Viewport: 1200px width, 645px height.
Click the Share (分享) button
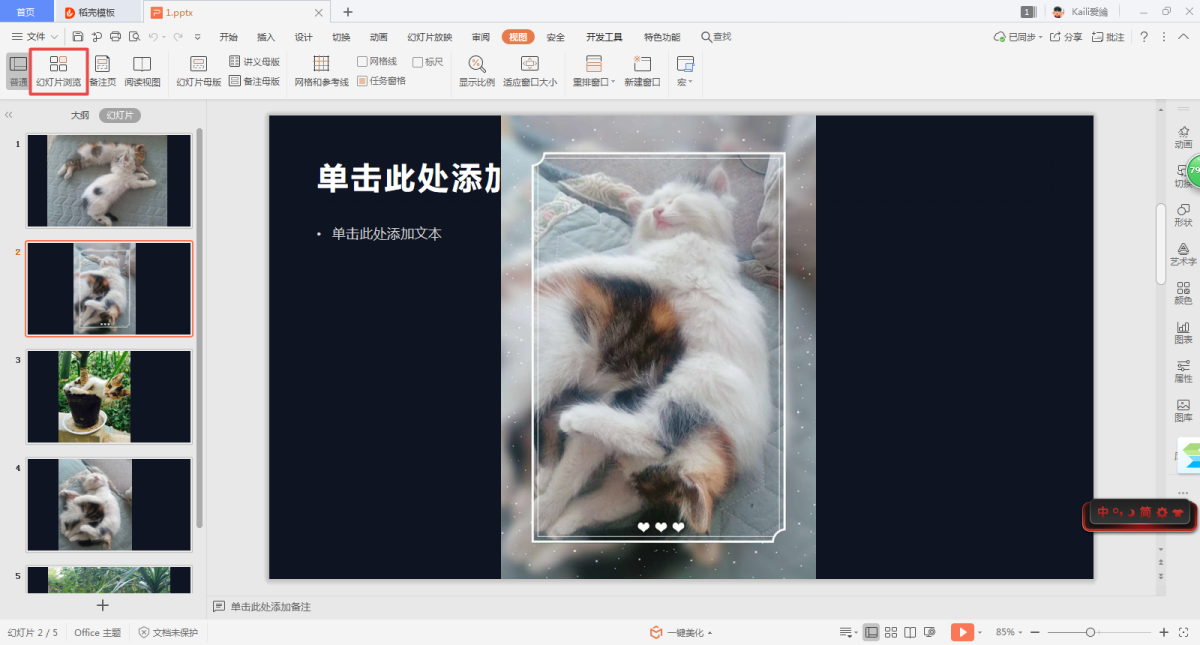(x=1066, y=37)
